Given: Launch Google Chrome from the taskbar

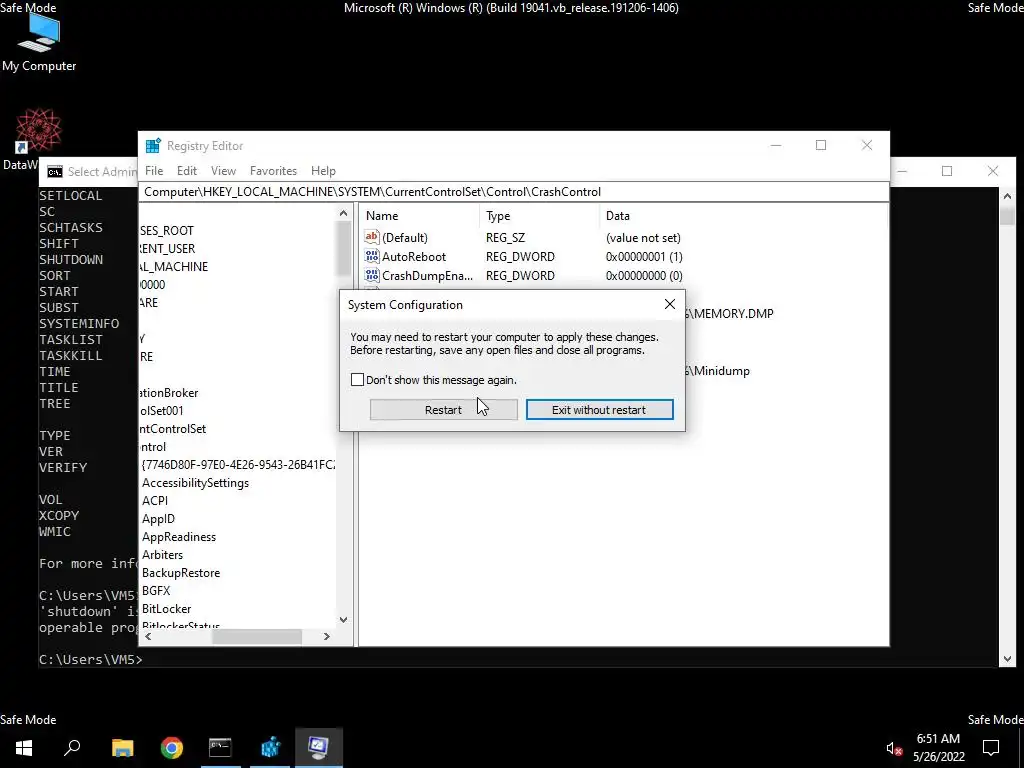Looking at the screenshot, I should tap(172, 747).
